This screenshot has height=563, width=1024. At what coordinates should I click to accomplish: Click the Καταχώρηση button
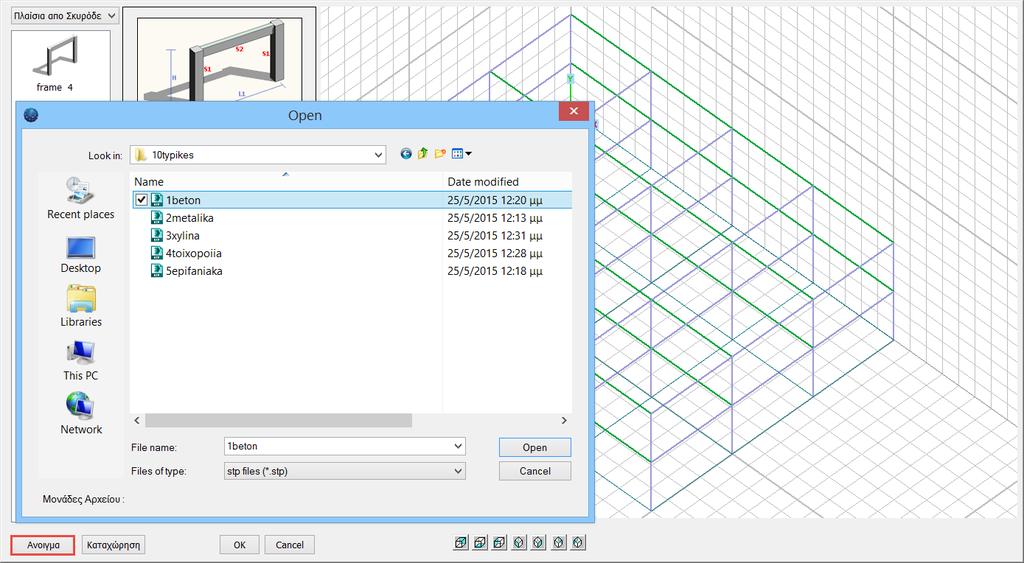point(113,545)
